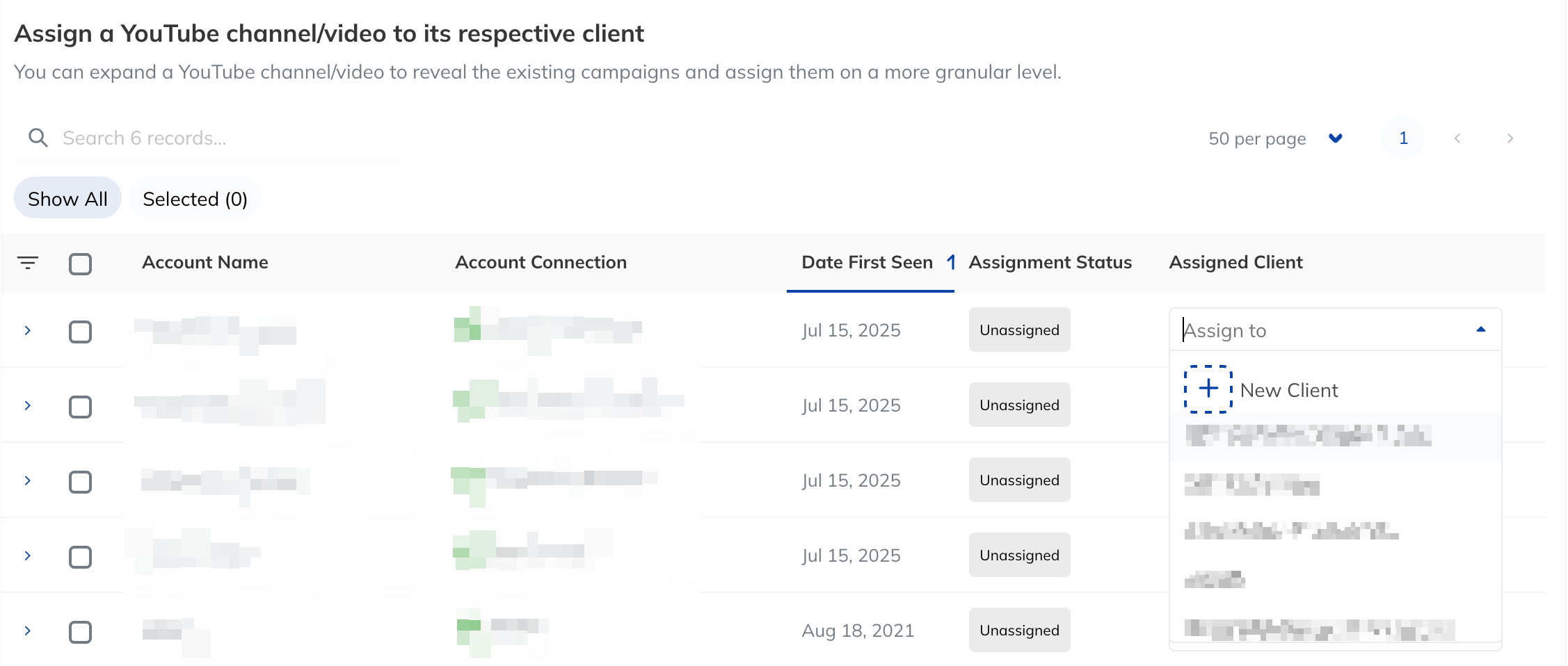Expand the first account row

[28, 330]
